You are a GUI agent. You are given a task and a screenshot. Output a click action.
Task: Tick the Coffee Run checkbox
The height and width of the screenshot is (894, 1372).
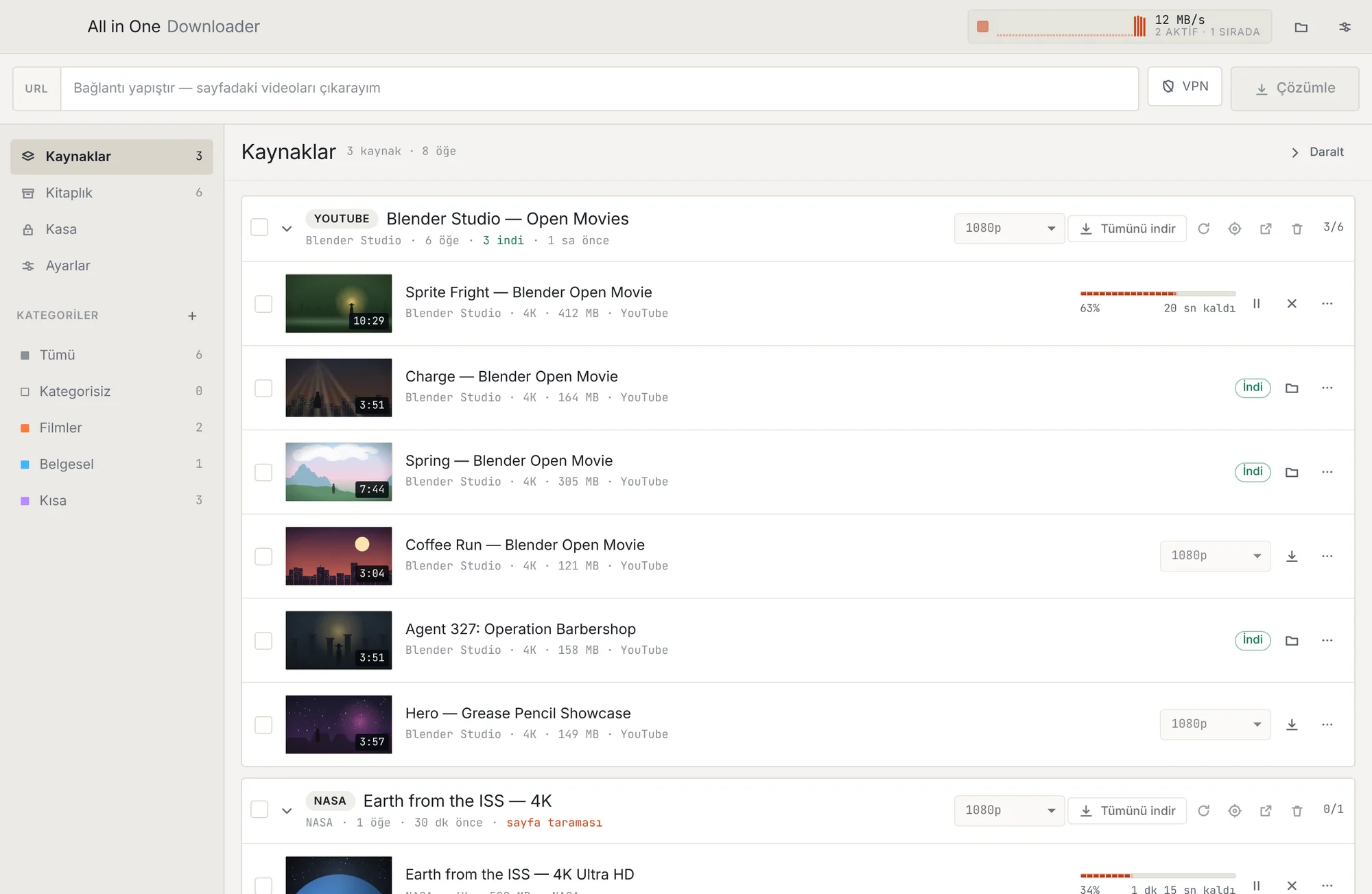(263, 556)
